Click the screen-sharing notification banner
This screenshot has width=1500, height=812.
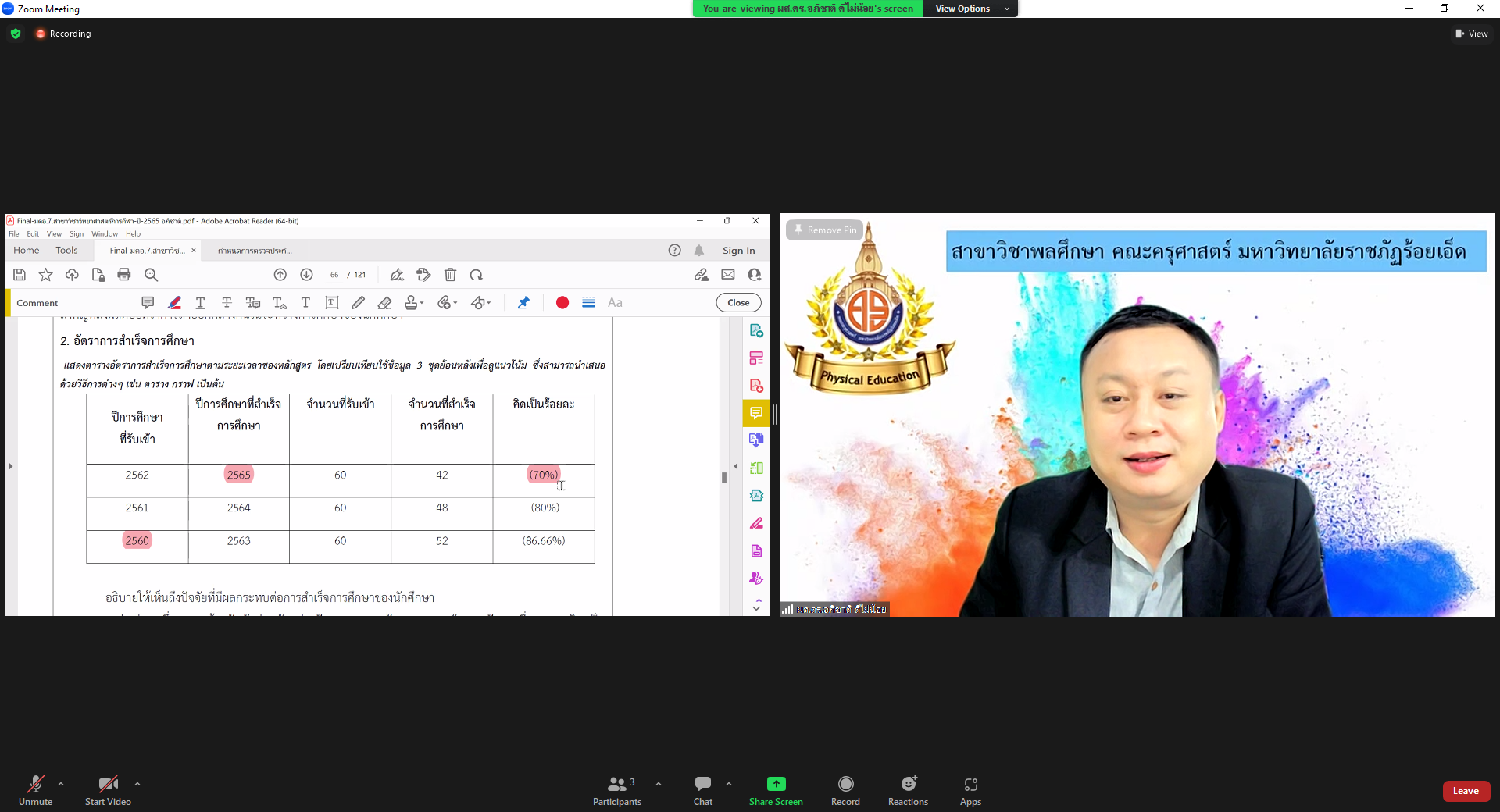(x=808, y=9)
